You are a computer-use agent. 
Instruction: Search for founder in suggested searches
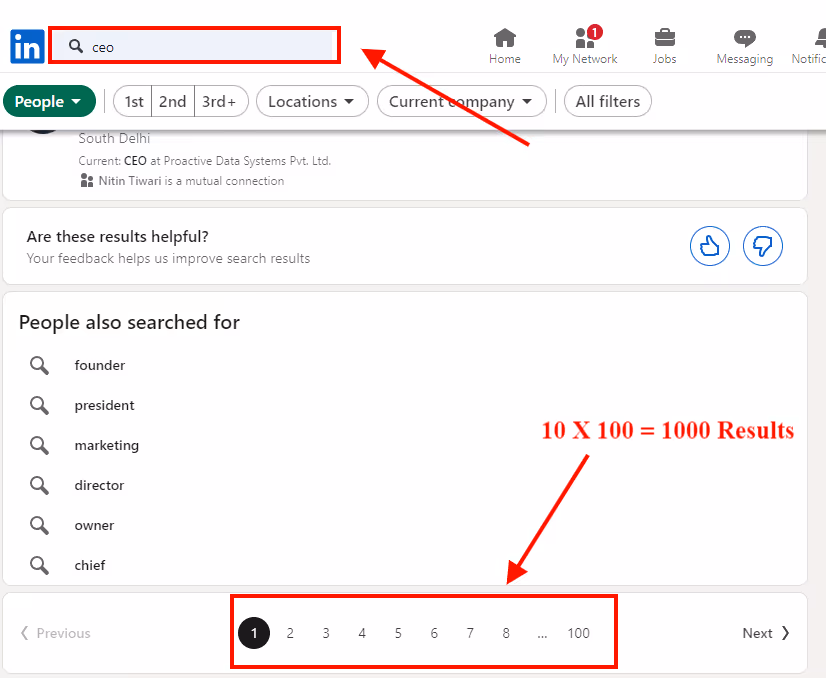pos(99,365)
